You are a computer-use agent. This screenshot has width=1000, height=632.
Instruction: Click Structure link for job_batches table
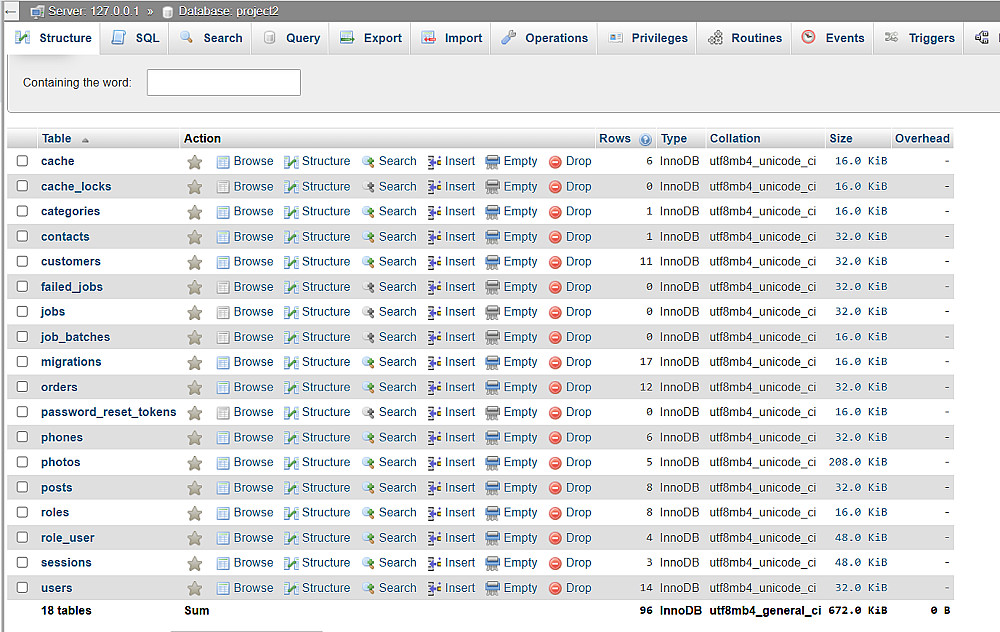pos(326,337)
